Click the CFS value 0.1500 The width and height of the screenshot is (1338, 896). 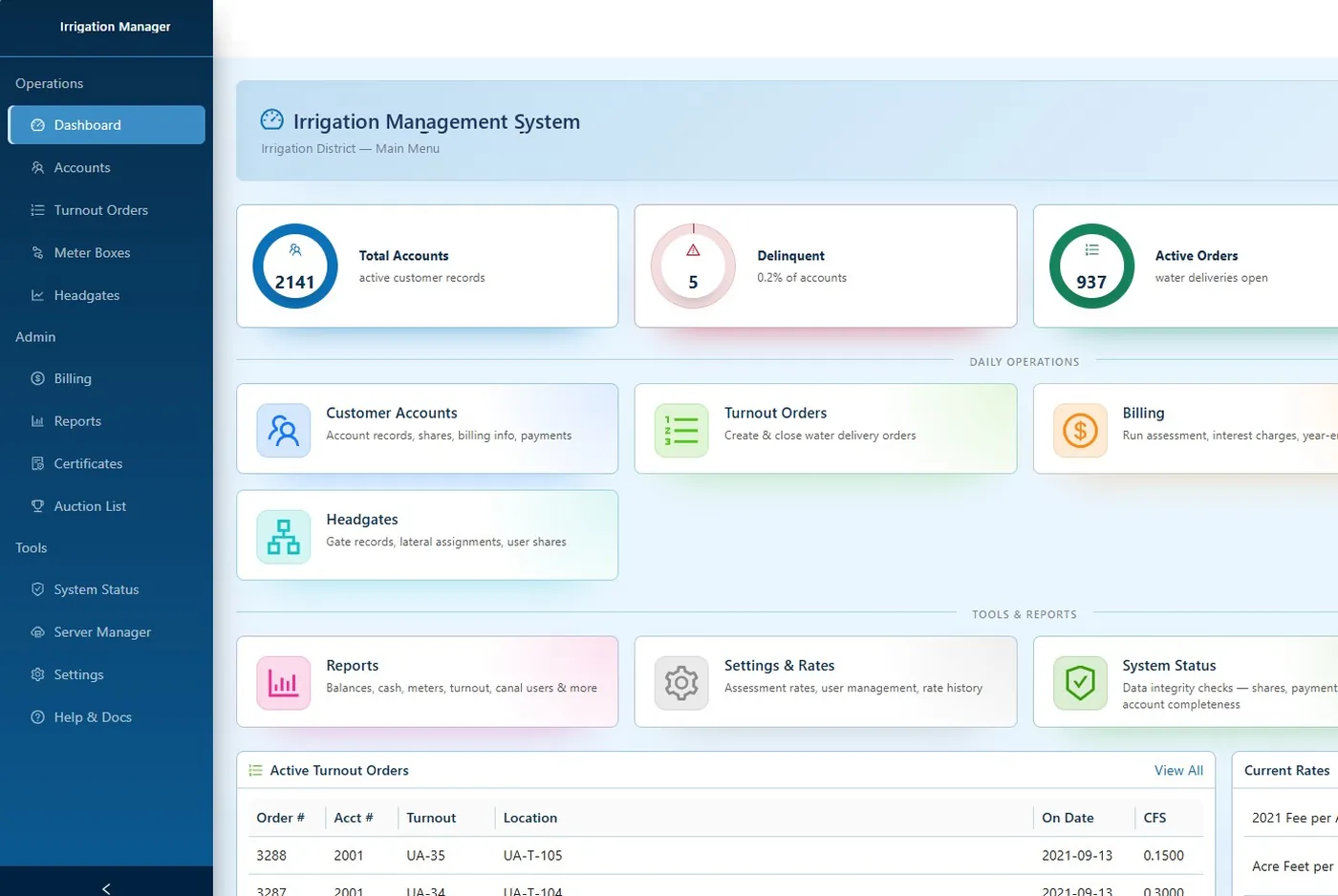click(1164, 856)
